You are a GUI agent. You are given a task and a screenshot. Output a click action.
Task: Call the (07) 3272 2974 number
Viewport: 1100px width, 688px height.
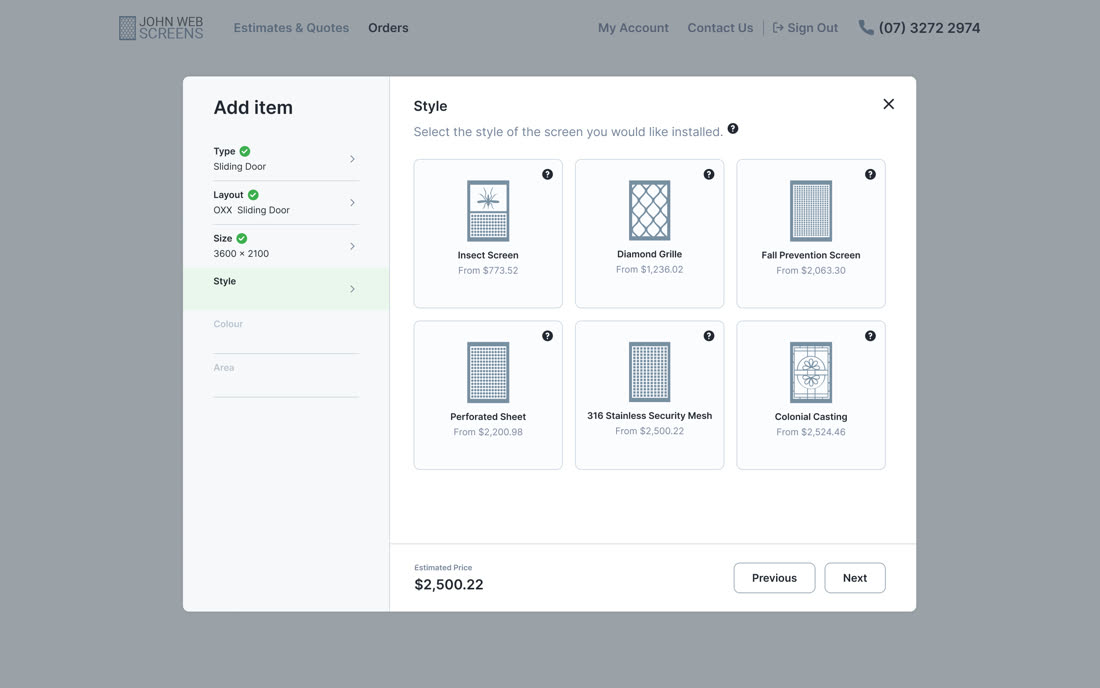pos(929,28)
